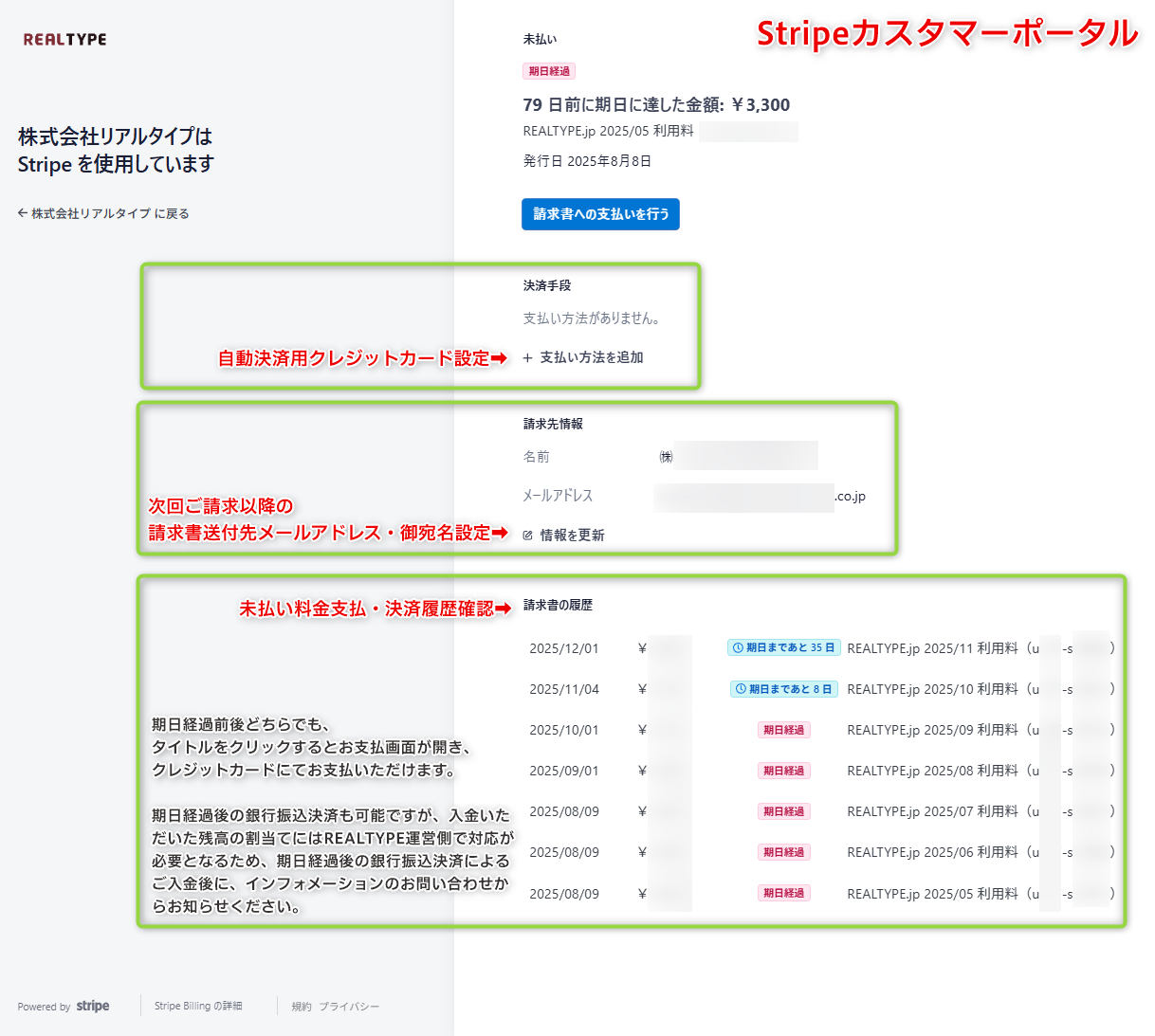Click the Stripe logo in footer
1155x1036 pixels.
93,1006
